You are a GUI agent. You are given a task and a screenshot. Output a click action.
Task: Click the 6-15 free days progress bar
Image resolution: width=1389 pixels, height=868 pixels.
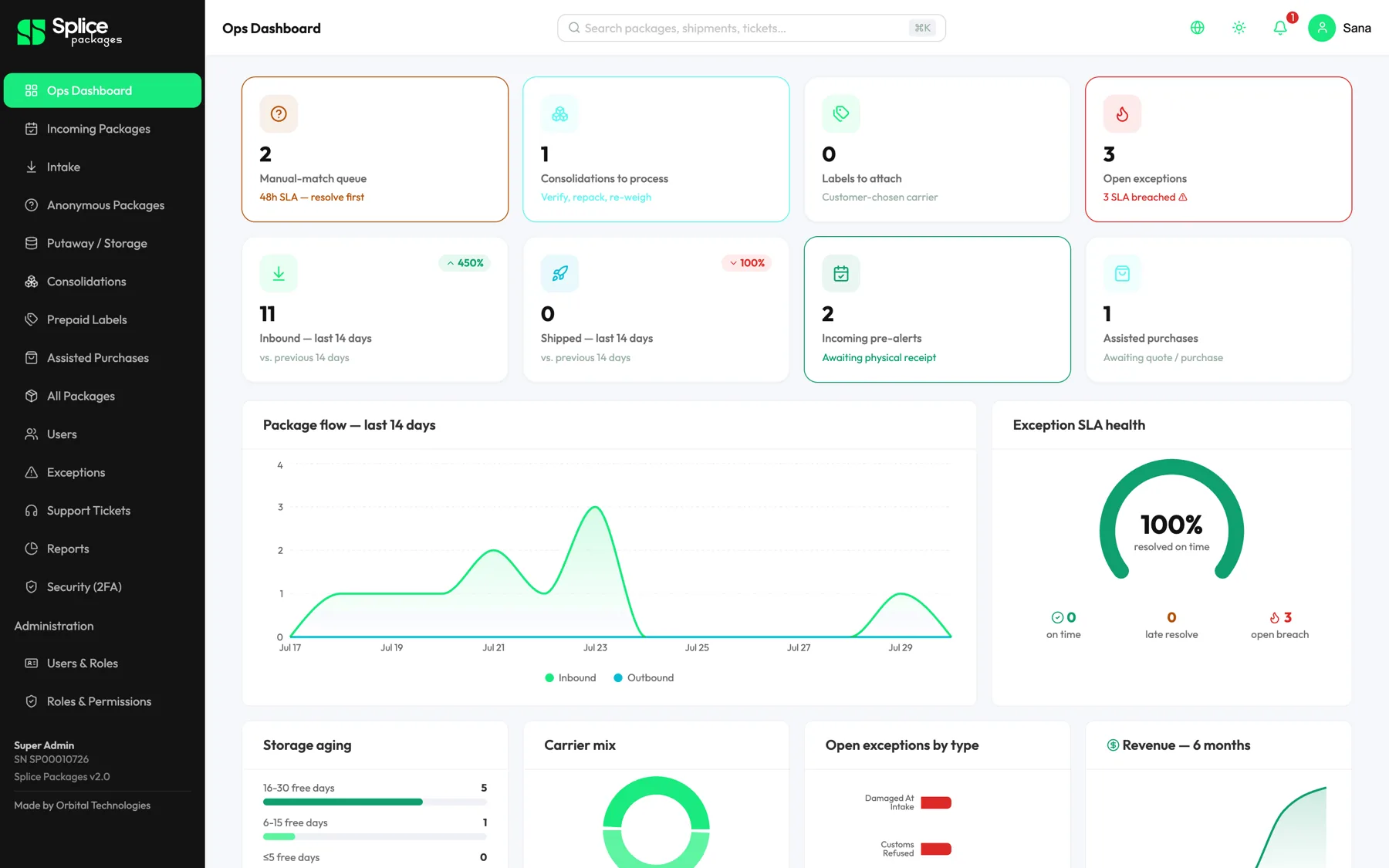(x=375, y=837)
